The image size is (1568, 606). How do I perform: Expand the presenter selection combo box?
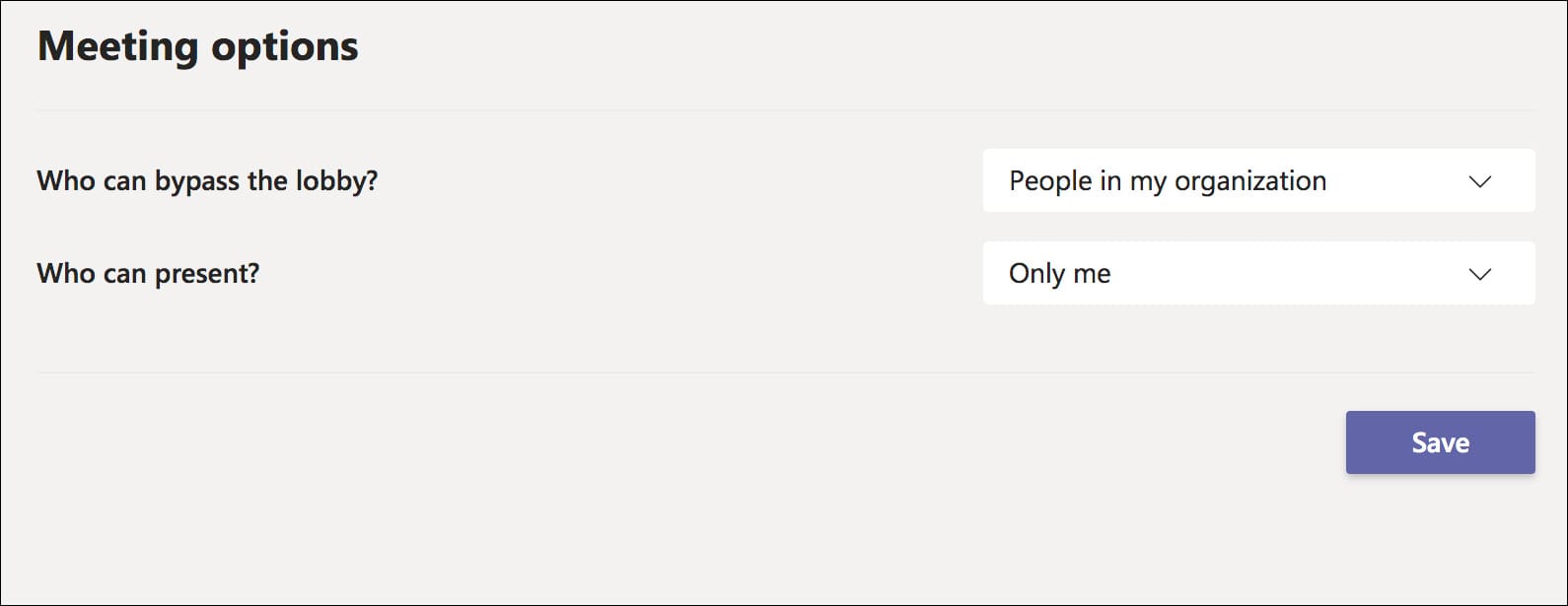[1258, 273]
